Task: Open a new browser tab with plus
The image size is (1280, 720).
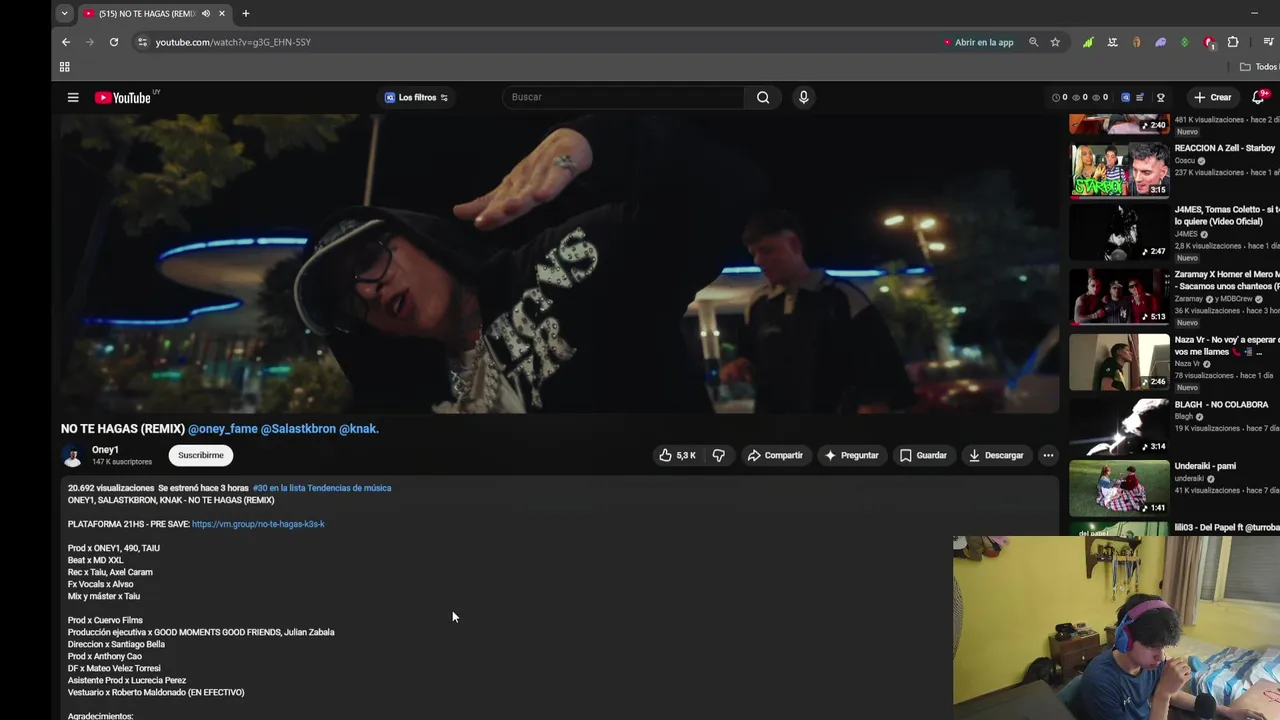Action: (245, 13)
